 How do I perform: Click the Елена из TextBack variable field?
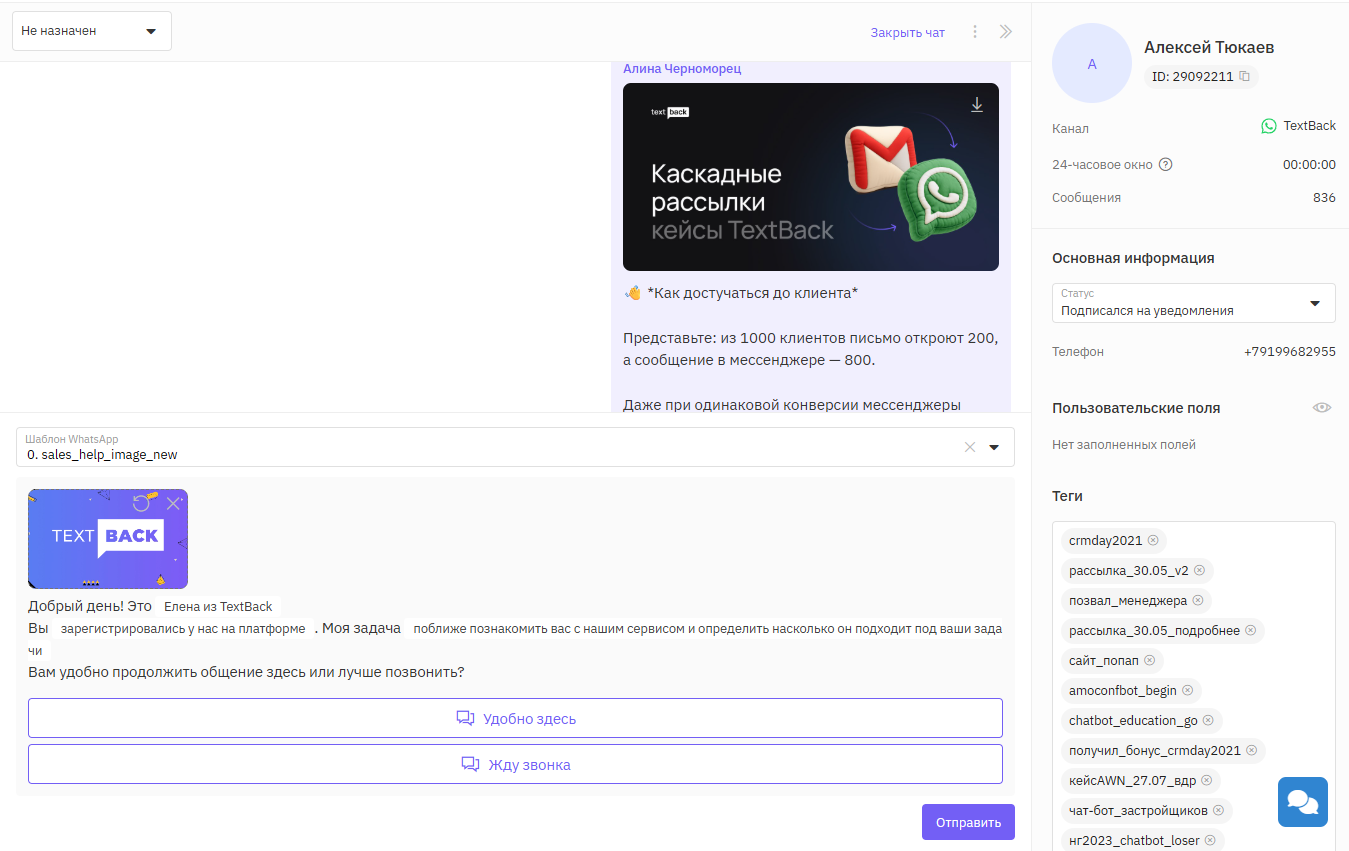coord(218,606)
